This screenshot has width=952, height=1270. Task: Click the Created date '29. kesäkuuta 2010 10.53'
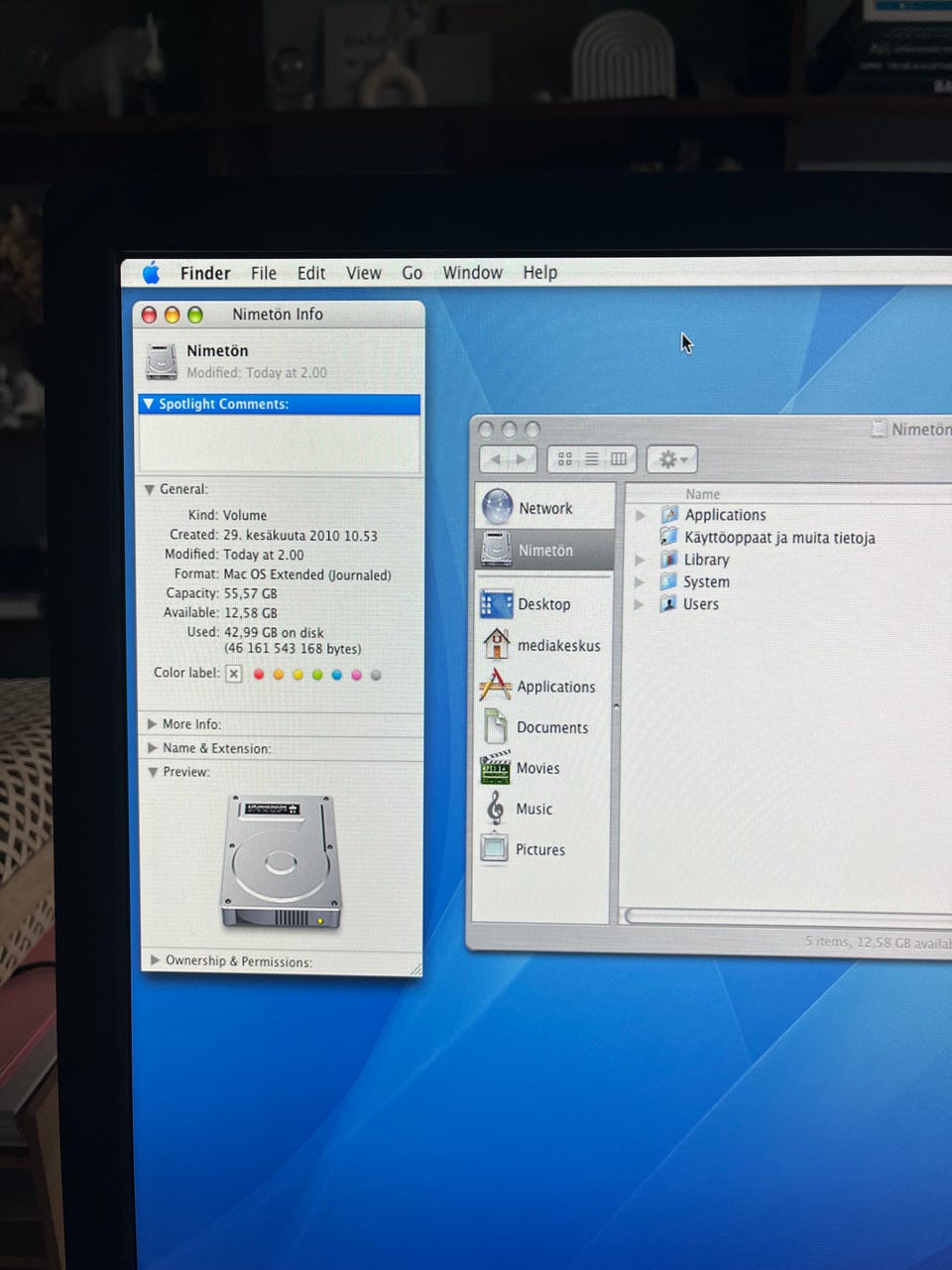pyautogui.click(x=300, y=535)
